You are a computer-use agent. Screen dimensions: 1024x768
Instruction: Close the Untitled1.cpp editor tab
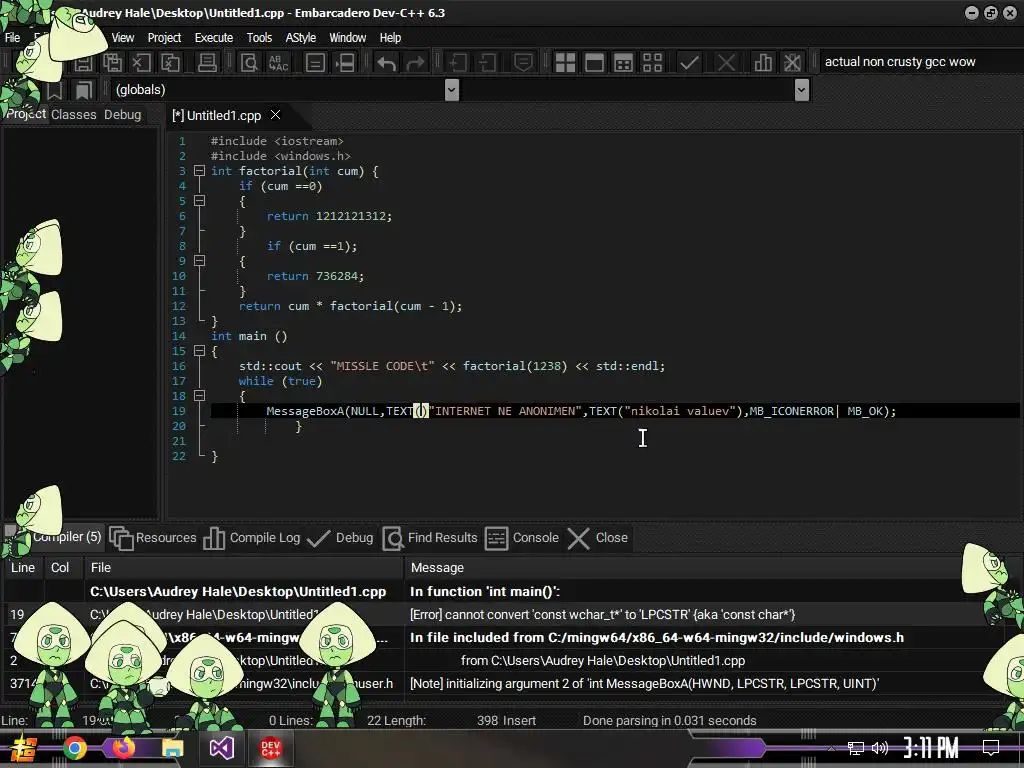276,115
